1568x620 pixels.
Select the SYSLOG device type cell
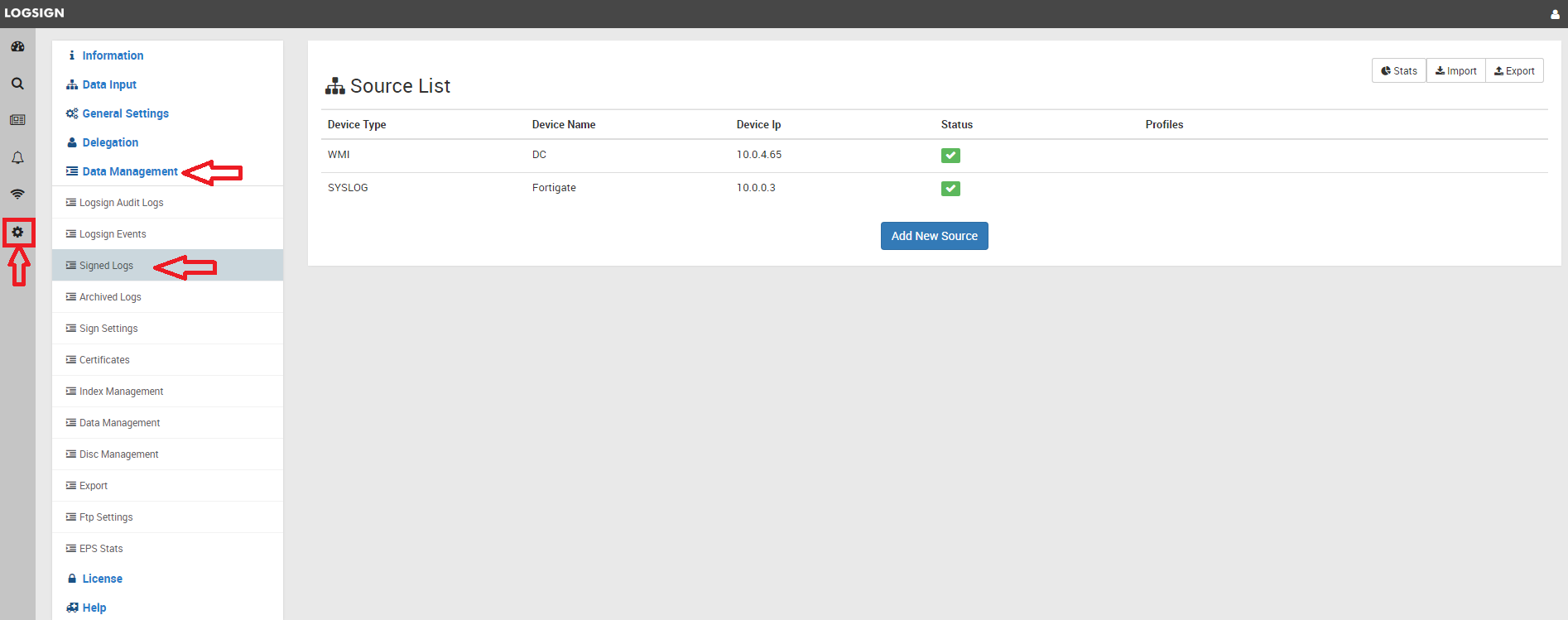[348, 188]
